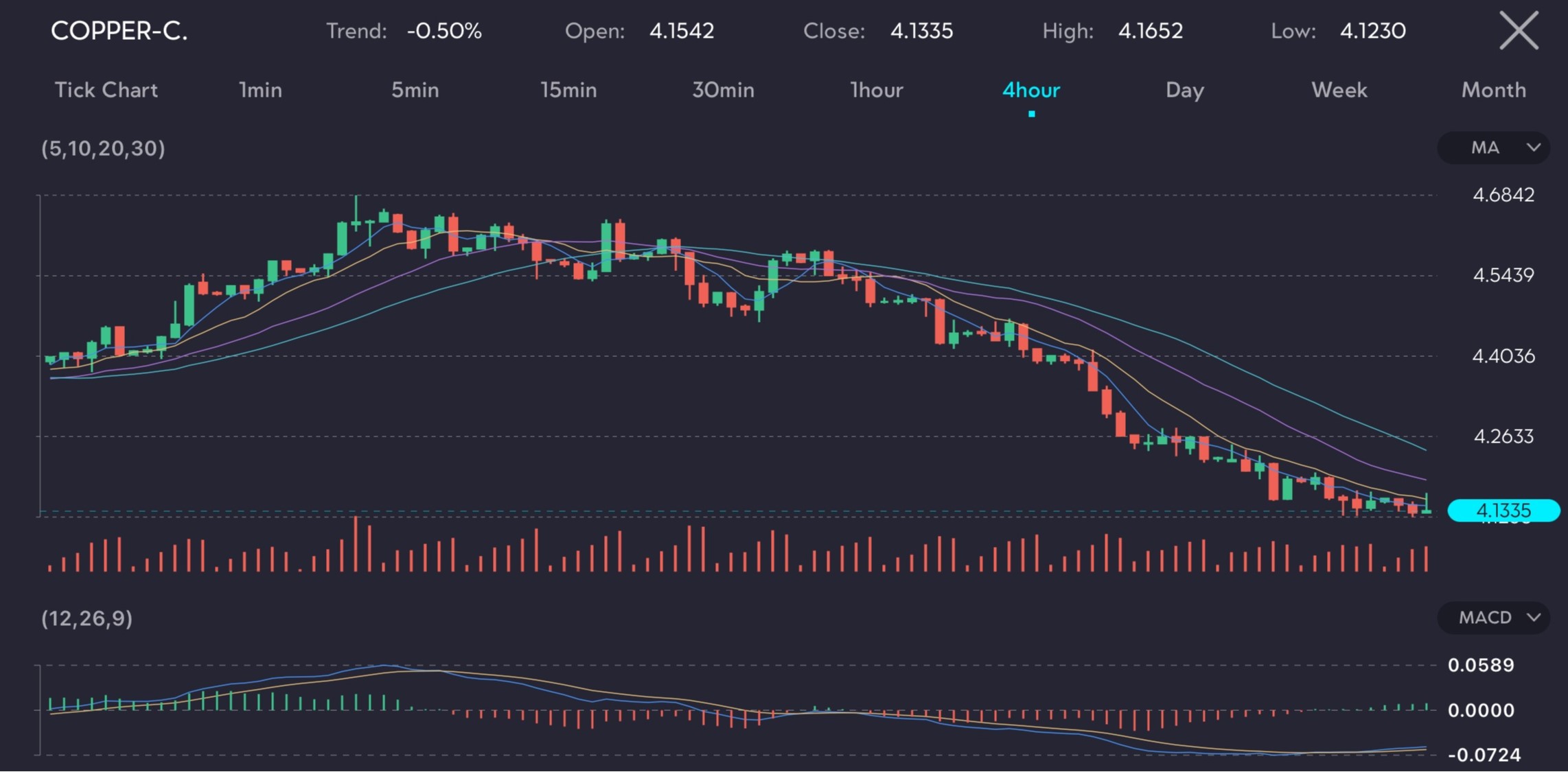Click the COPPER-C. symbol title
This screenshot has height=772, width=1568.
119,31
